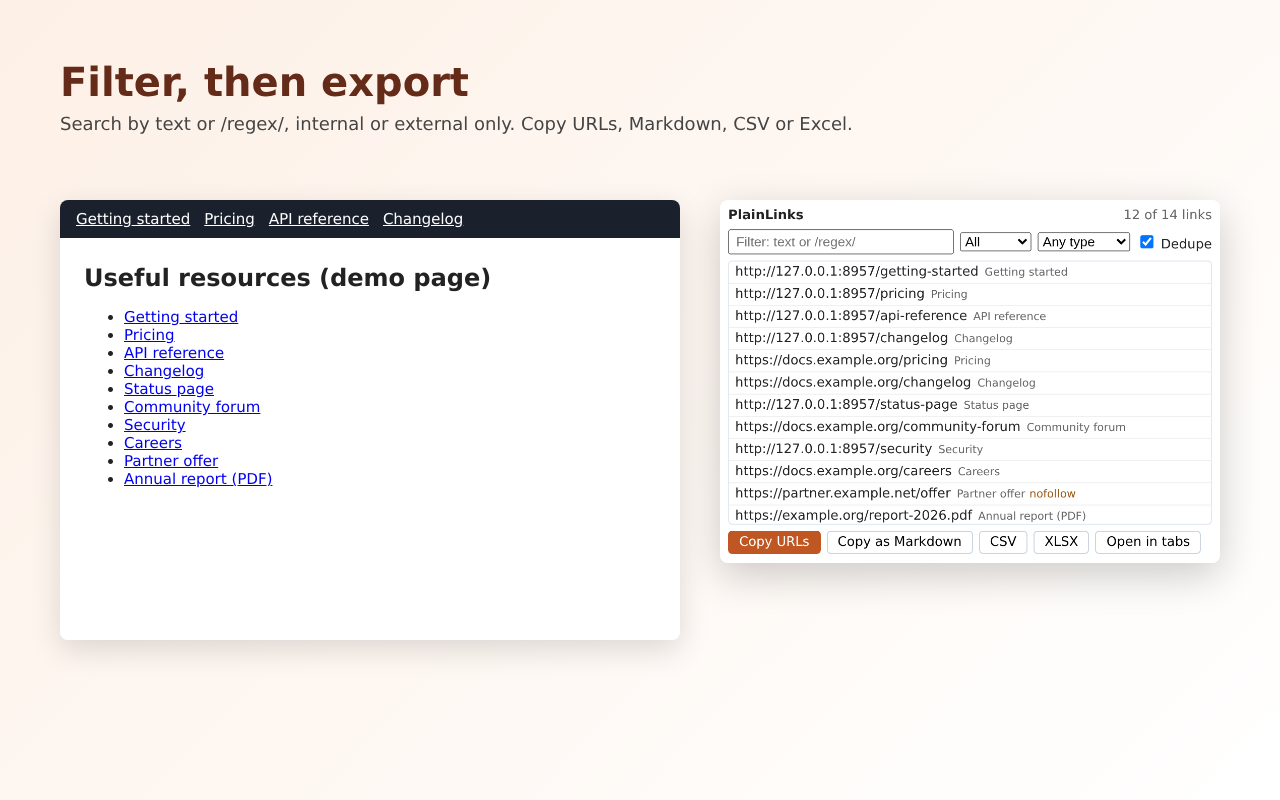Open API reference in the dark nav bar

coord(319,219)
